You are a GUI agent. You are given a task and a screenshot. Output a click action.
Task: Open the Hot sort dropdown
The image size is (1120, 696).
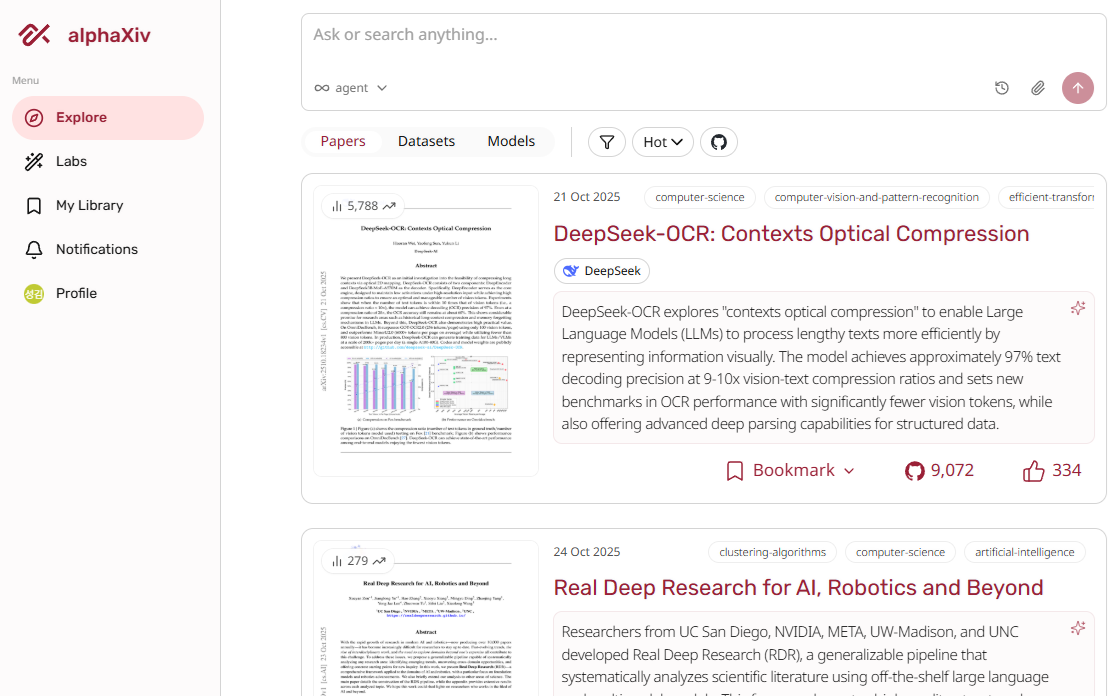point(663,142)
